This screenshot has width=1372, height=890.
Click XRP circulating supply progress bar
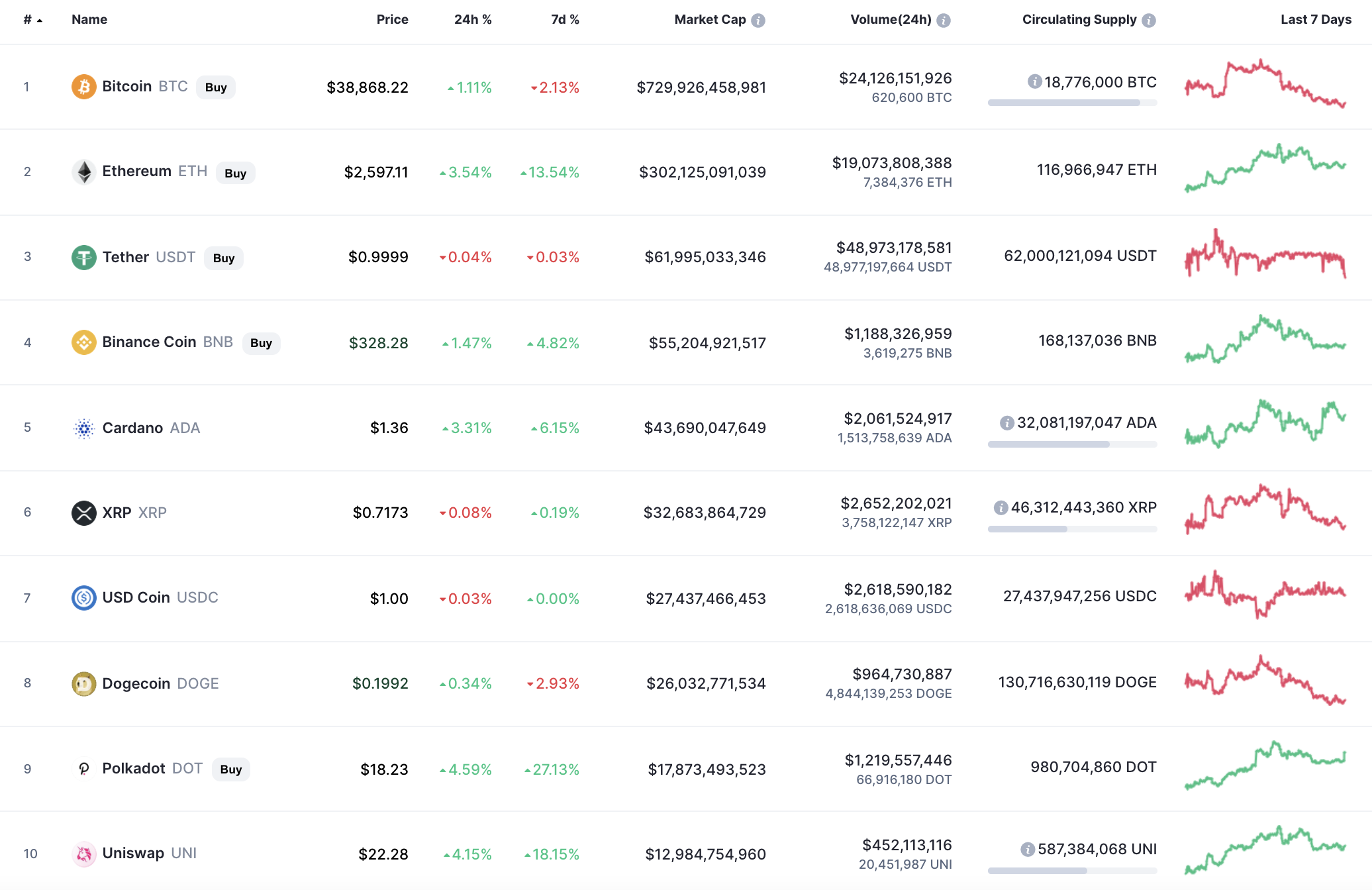pyautogui.click(x=1072, y=529)
